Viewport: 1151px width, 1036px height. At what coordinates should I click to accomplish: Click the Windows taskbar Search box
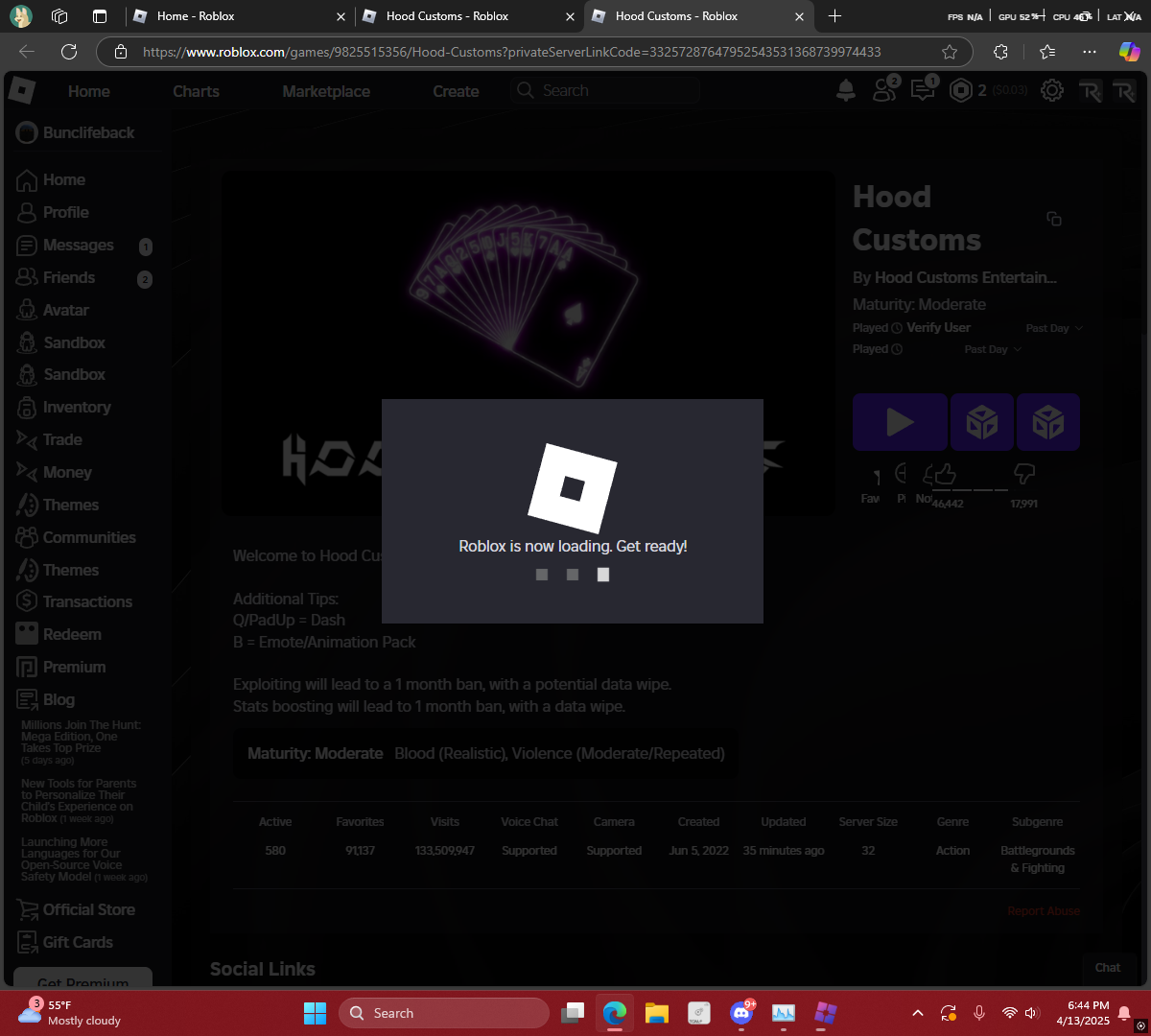point(444,1013)
